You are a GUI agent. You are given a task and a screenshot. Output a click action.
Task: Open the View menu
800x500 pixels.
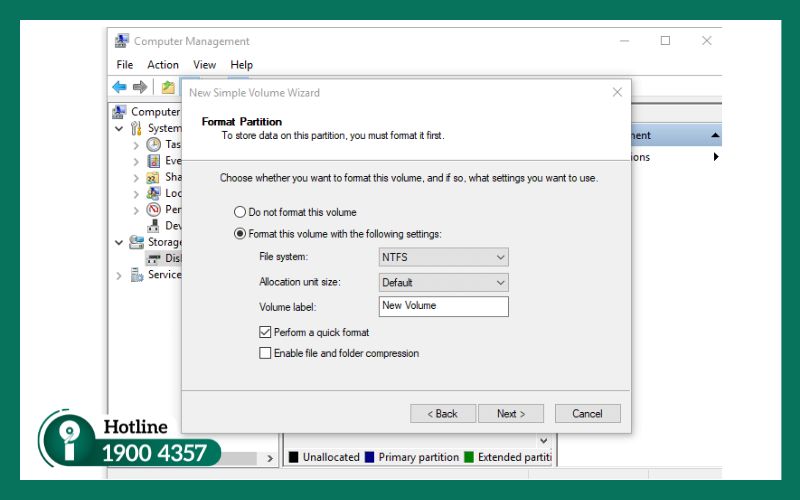tap(204, 64)
